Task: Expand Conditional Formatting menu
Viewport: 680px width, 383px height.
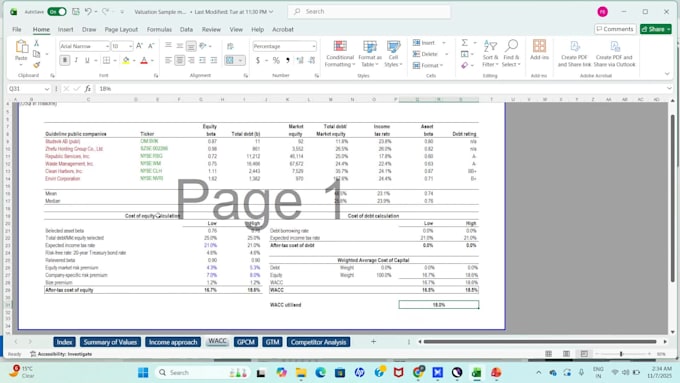Action: click(x=340, y=54)
